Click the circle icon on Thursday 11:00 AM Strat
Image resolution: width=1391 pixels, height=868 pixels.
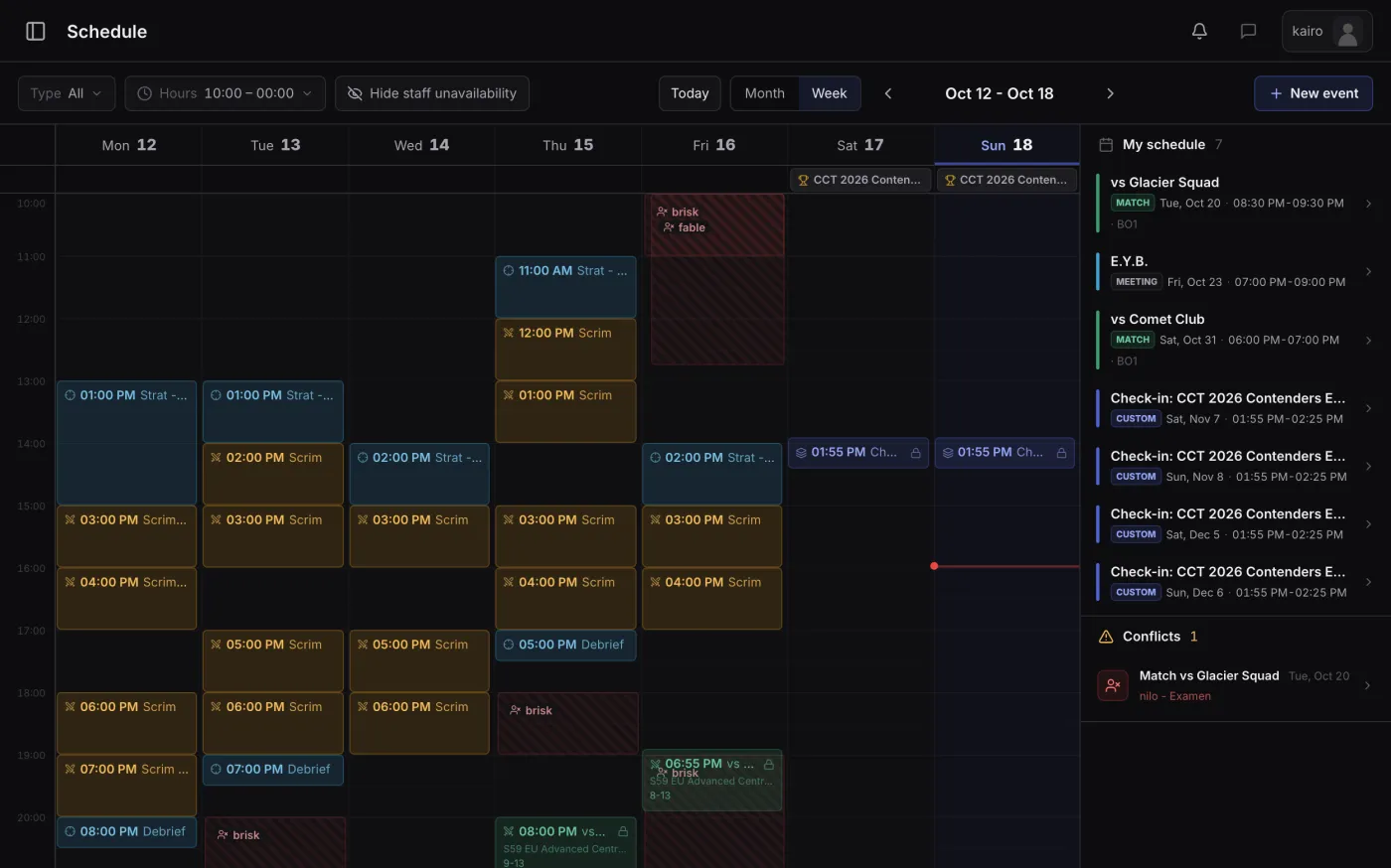click(509, 270)
